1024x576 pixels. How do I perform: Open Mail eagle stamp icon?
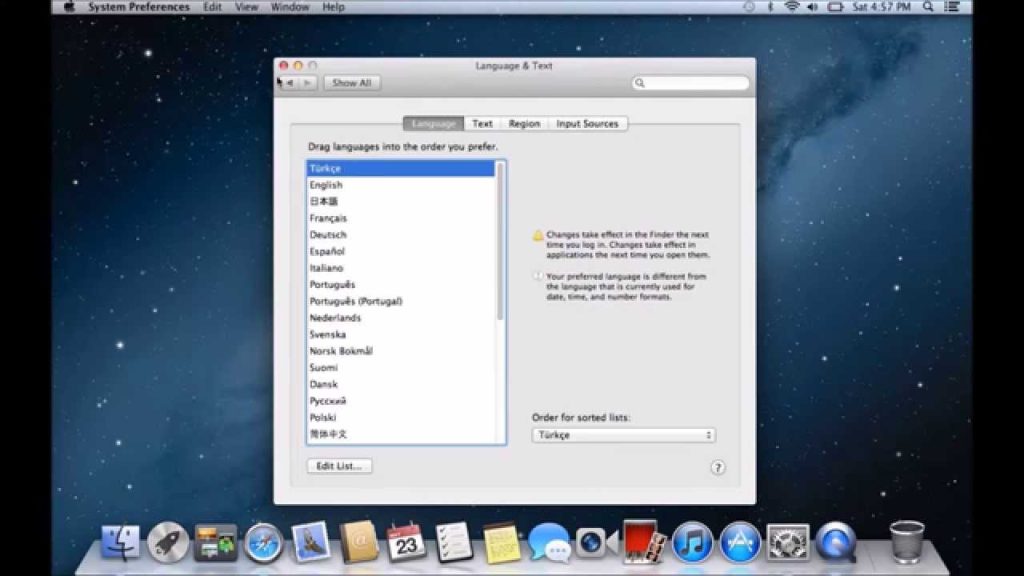pyautogui.click(x=311, y=541)
